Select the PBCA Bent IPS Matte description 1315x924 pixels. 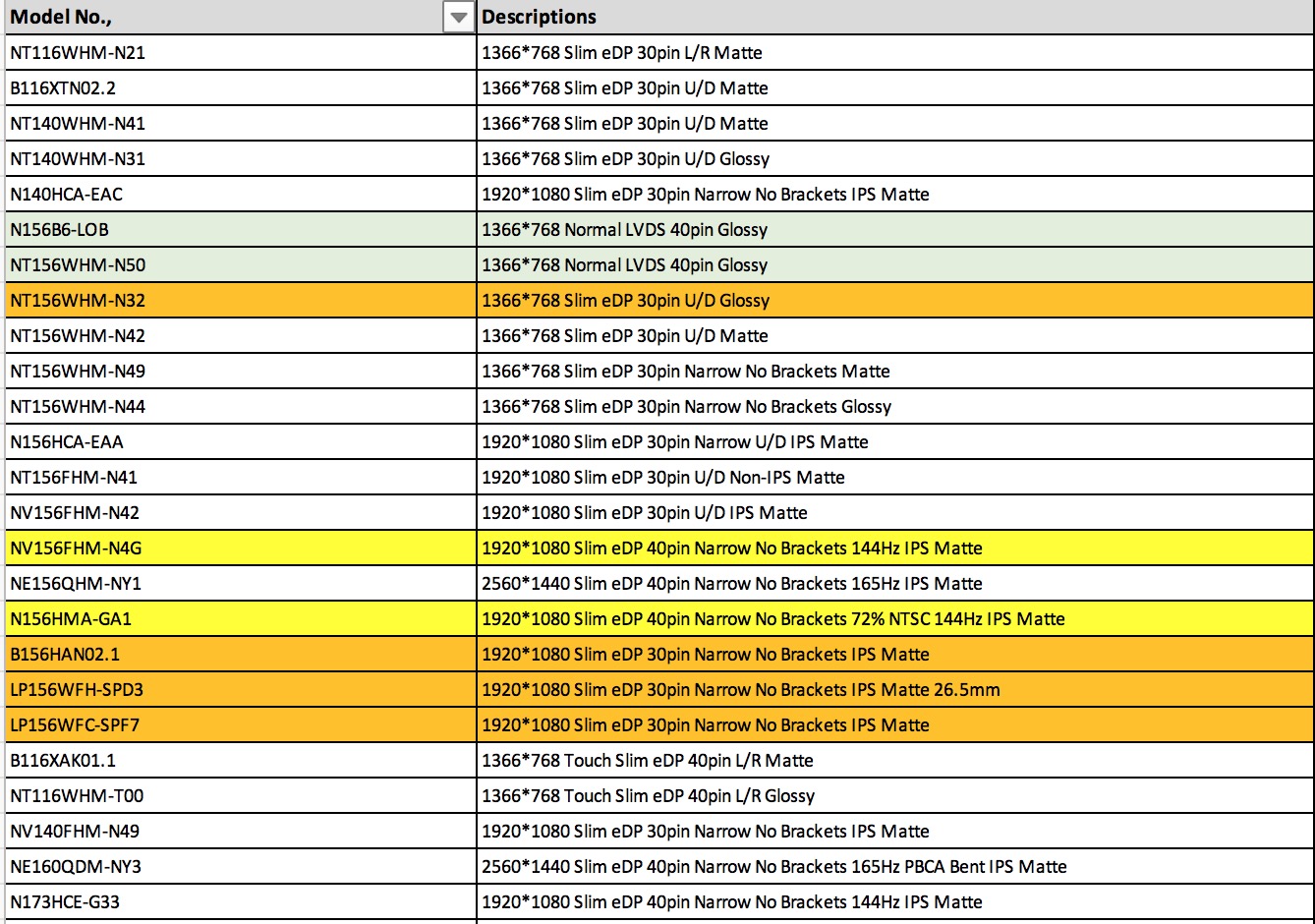(x=895, y=867)
